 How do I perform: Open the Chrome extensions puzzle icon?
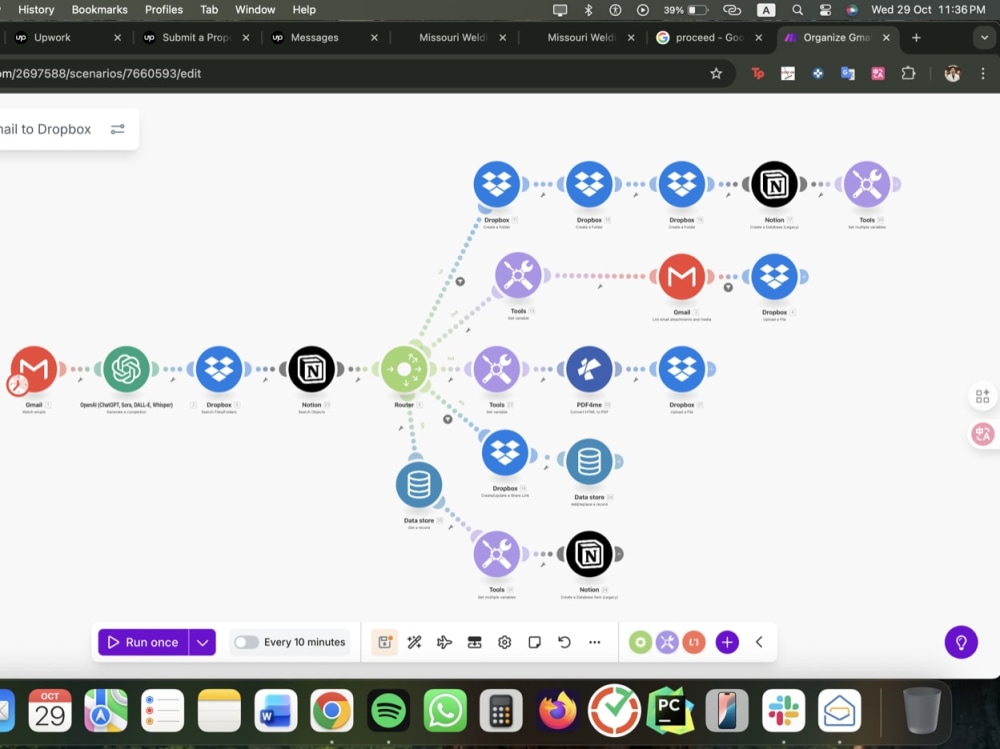tap(908, 73)
